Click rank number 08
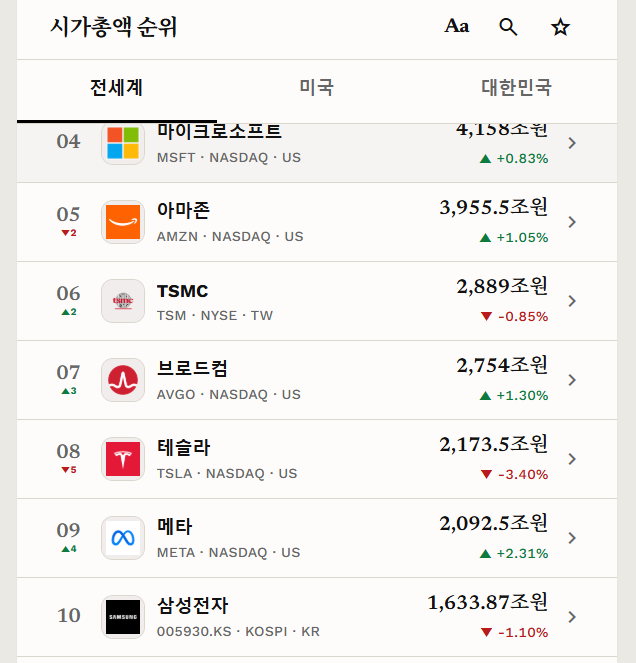This screenshot has width=636, height=663. (x=68, y=452)
